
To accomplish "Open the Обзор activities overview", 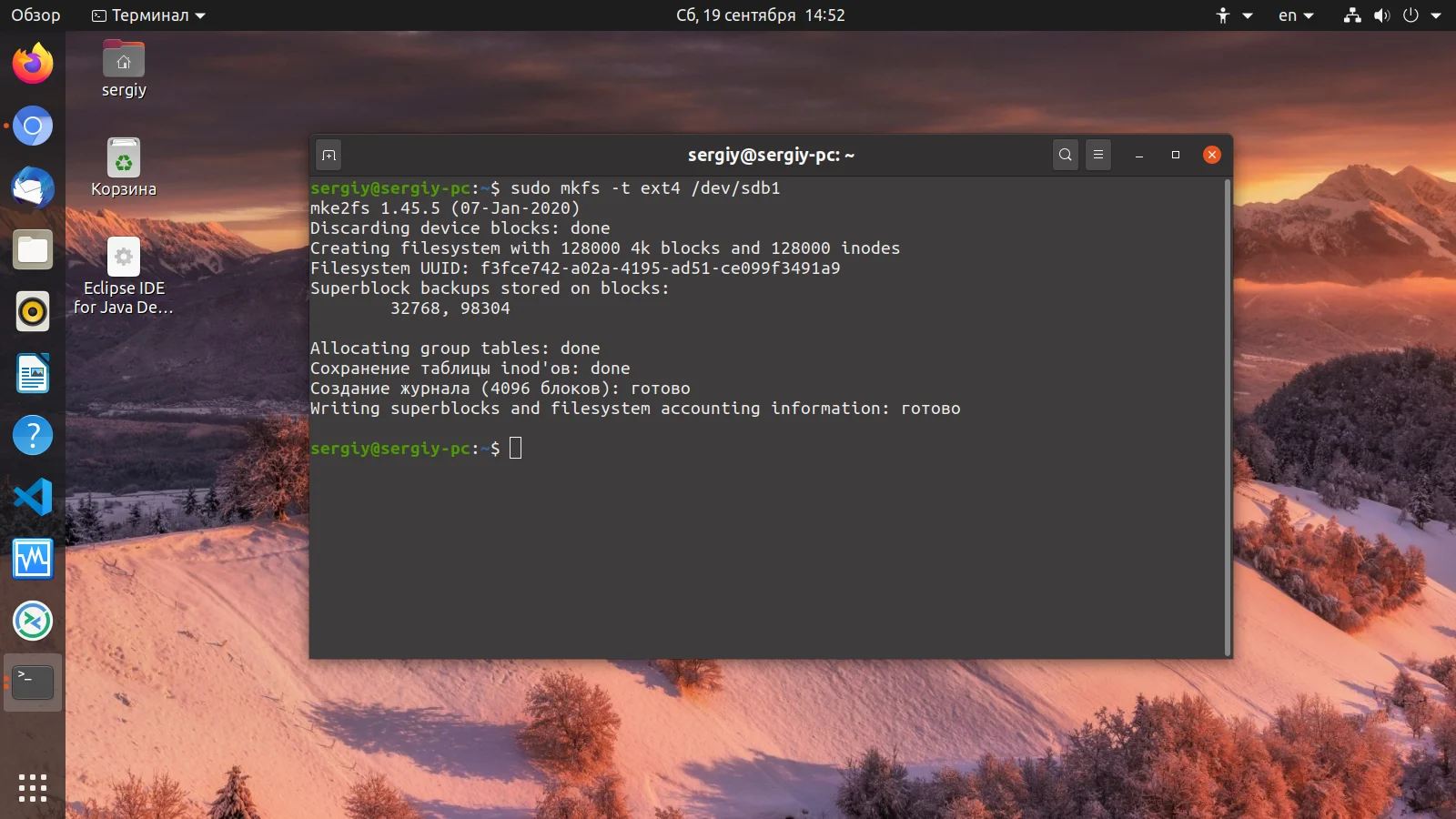I will pos(35,15).
